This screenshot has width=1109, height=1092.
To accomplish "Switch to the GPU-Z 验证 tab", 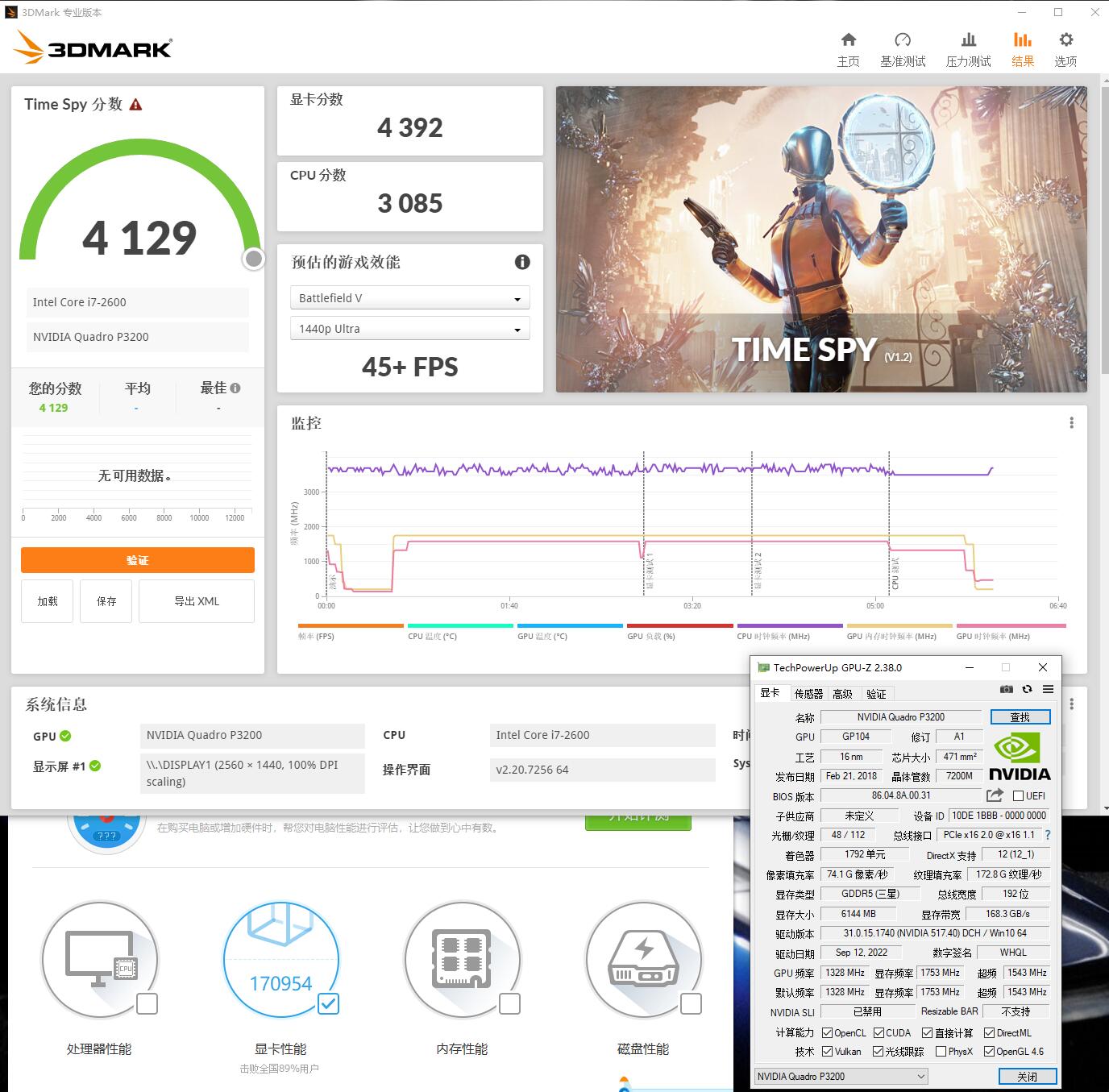I will [x=876, y=694].
